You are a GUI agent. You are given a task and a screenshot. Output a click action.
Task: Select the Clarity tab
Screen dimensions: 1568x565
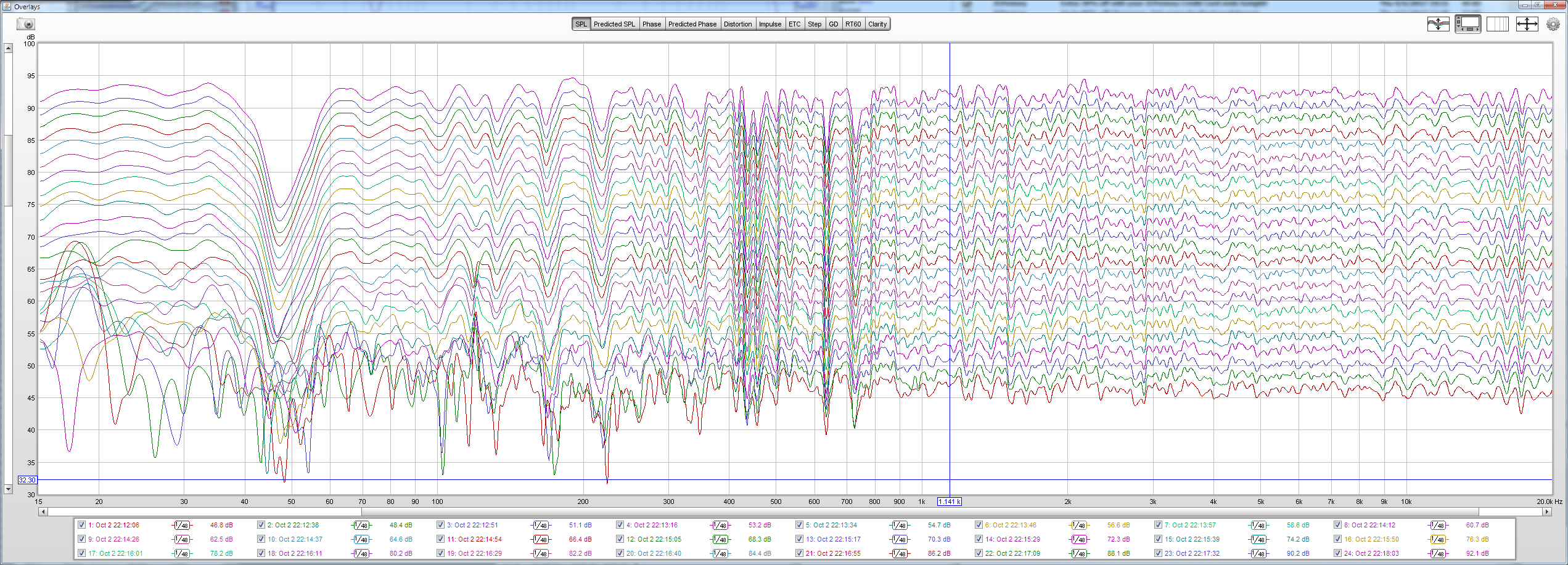tap(877, 24)
